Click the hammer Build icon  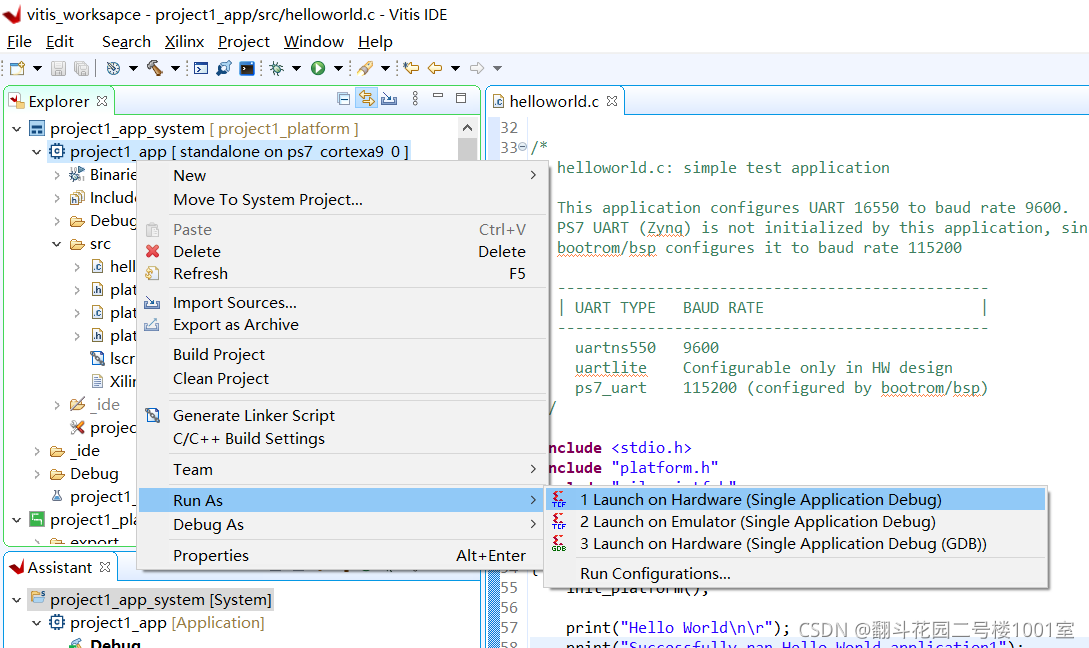click(x=154, y=68)
